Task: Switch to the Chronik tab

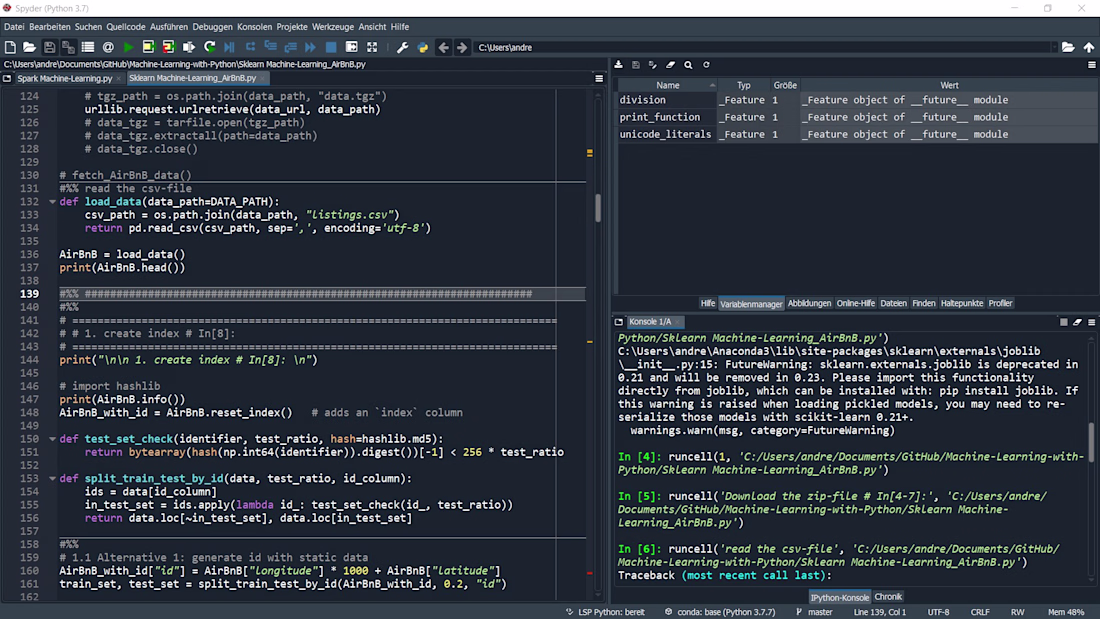Action: [x=888, y=597]
